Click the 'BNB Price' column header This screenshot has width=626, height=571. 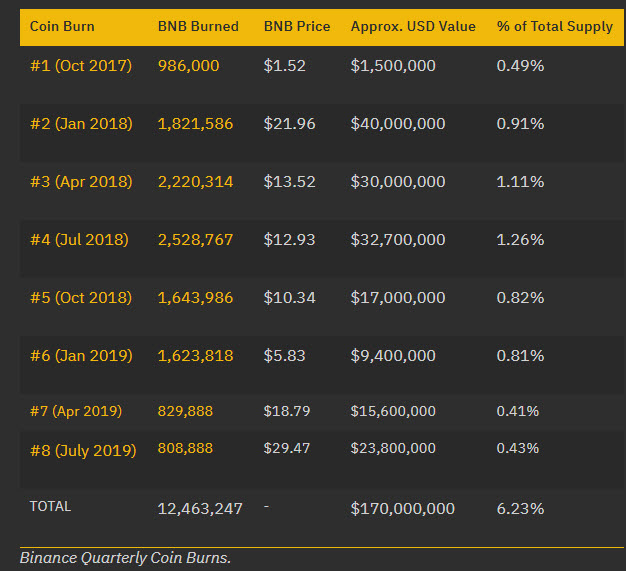pyautogui.click(x=297, y=26)
